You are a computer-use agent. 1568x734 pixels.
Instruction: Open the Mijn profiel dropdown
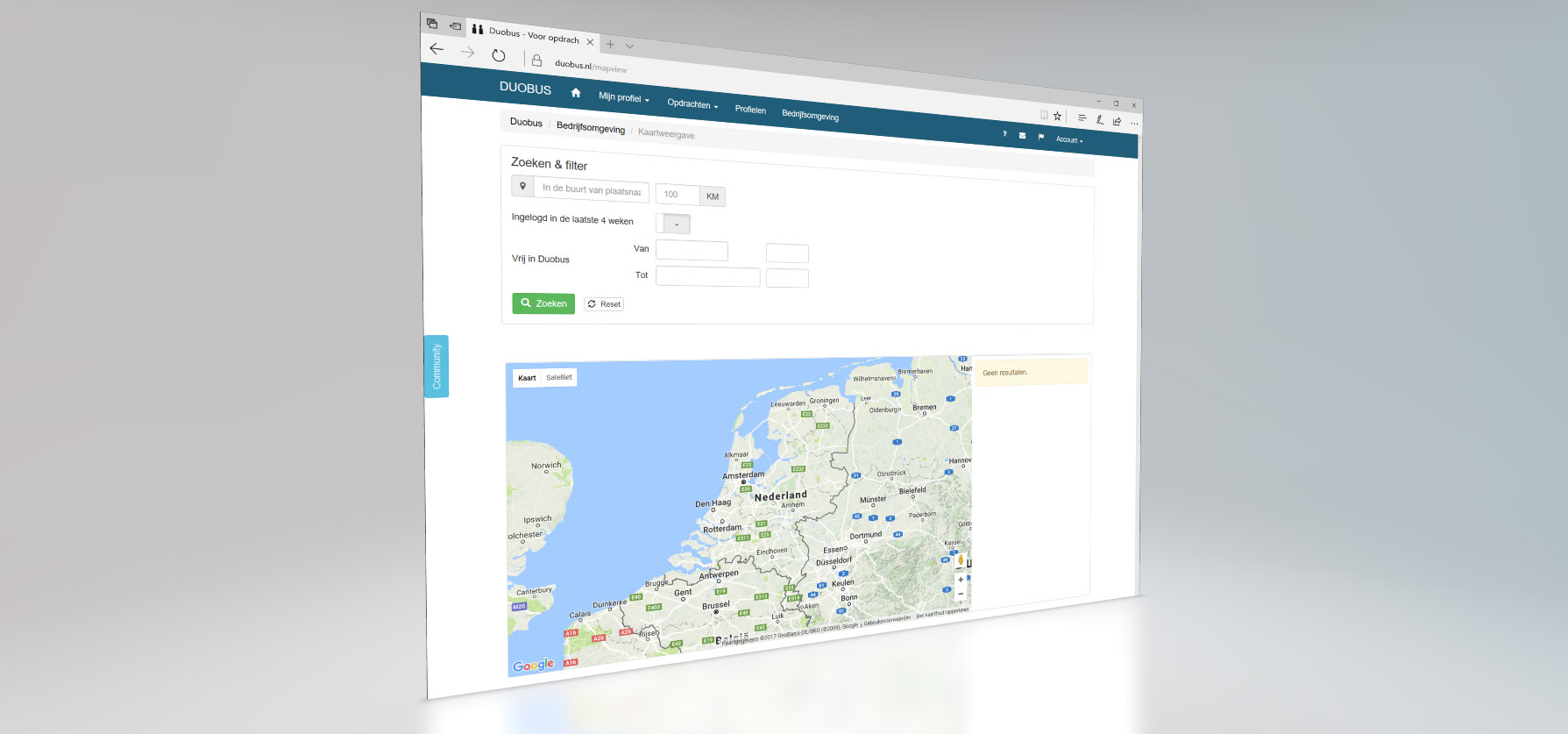click(x=624, y=97)
